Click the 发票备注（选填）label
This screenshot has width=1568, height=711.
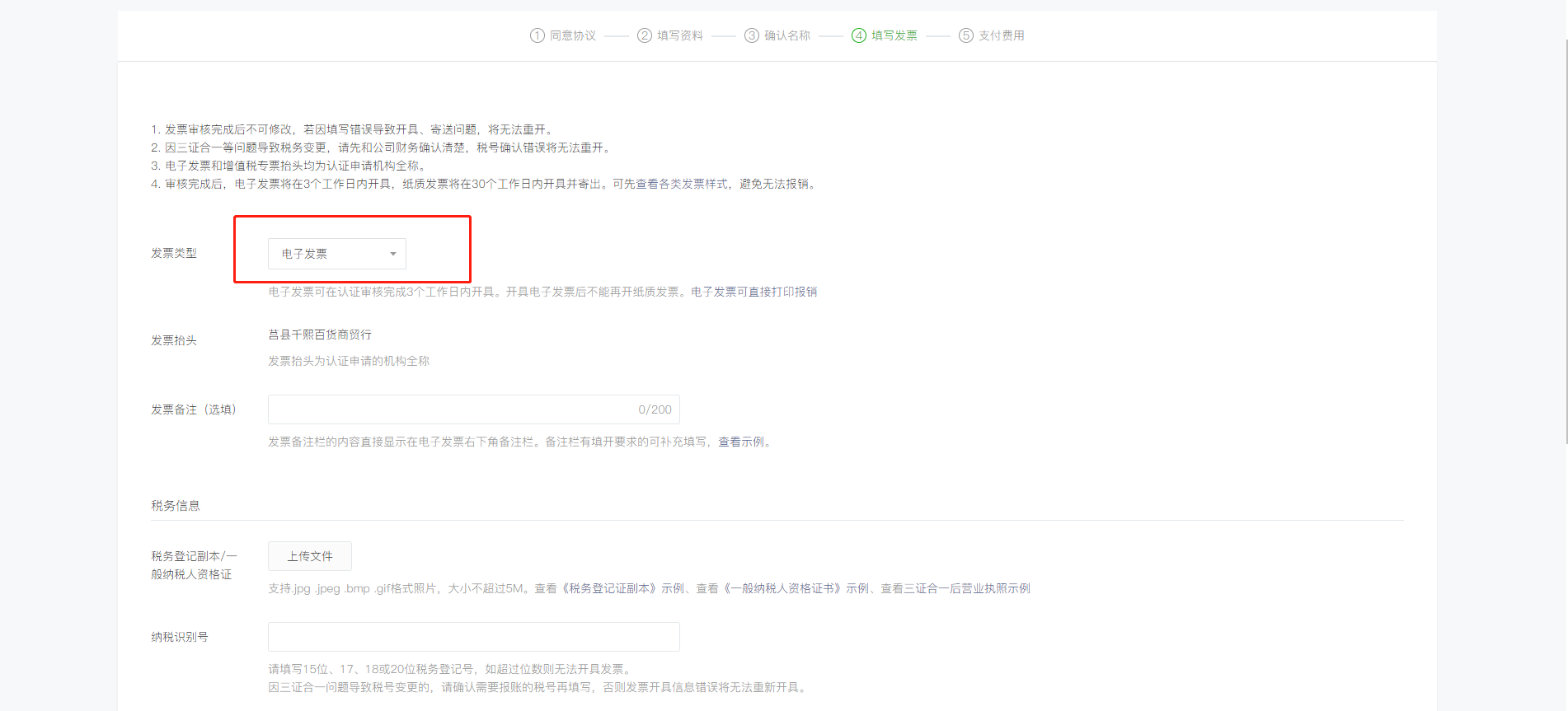click(194, 409)
